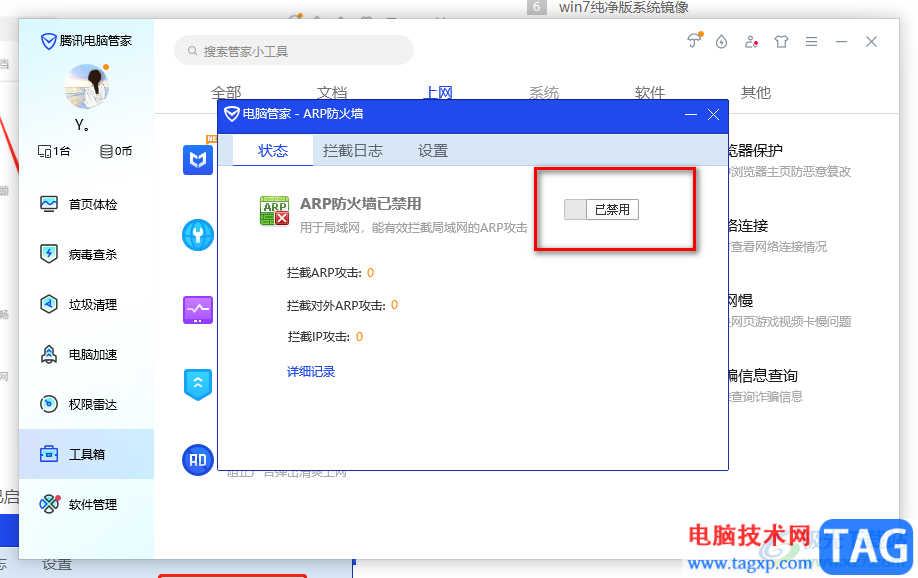Open the 详细记录 link
This screenshot has width=918, height=578.
311,372
